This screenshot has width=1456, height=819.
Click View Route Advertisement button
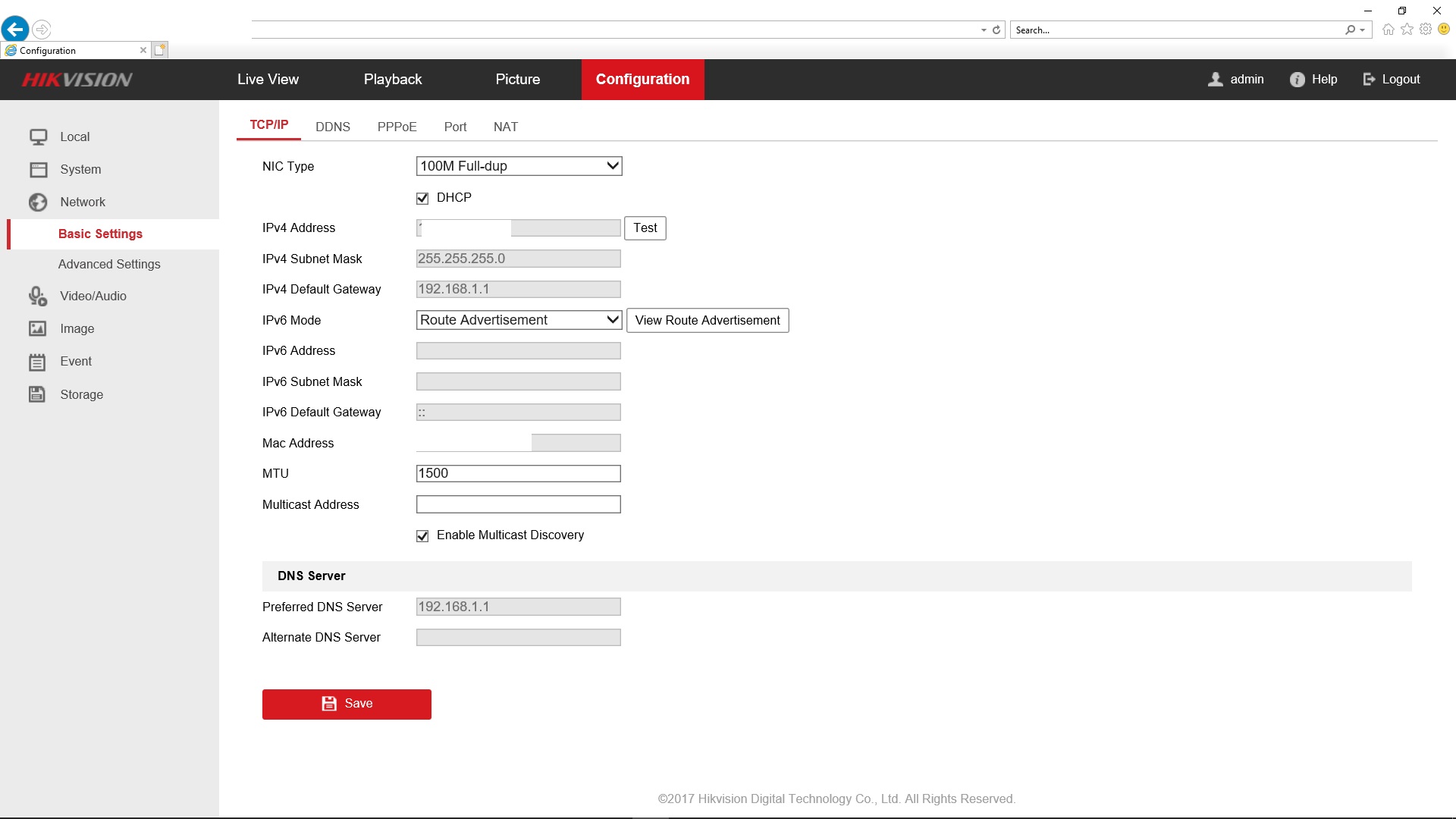coord(707,320)
